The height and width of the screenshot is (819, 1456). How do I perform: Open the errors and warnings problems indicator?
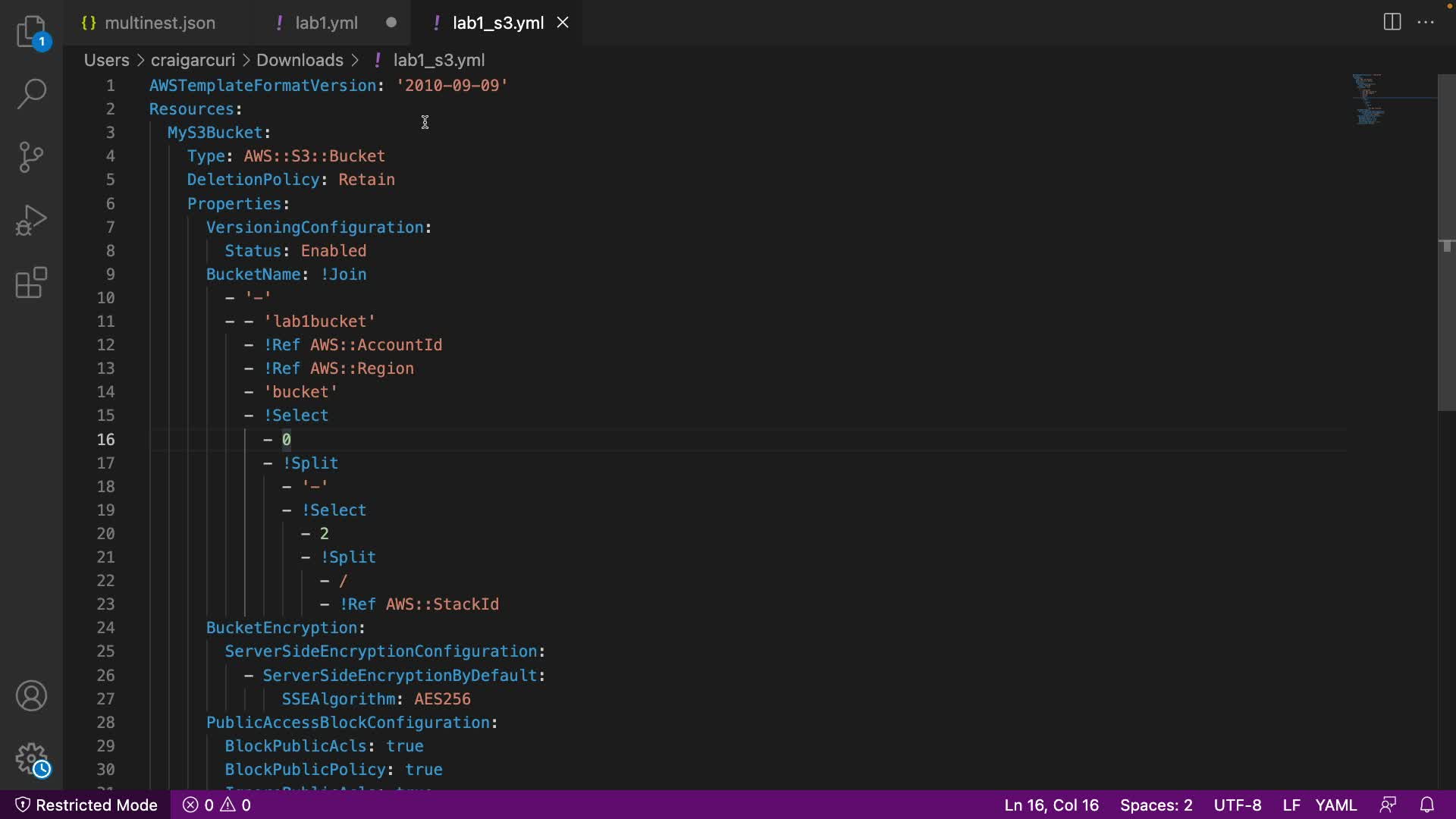point(217,805)
